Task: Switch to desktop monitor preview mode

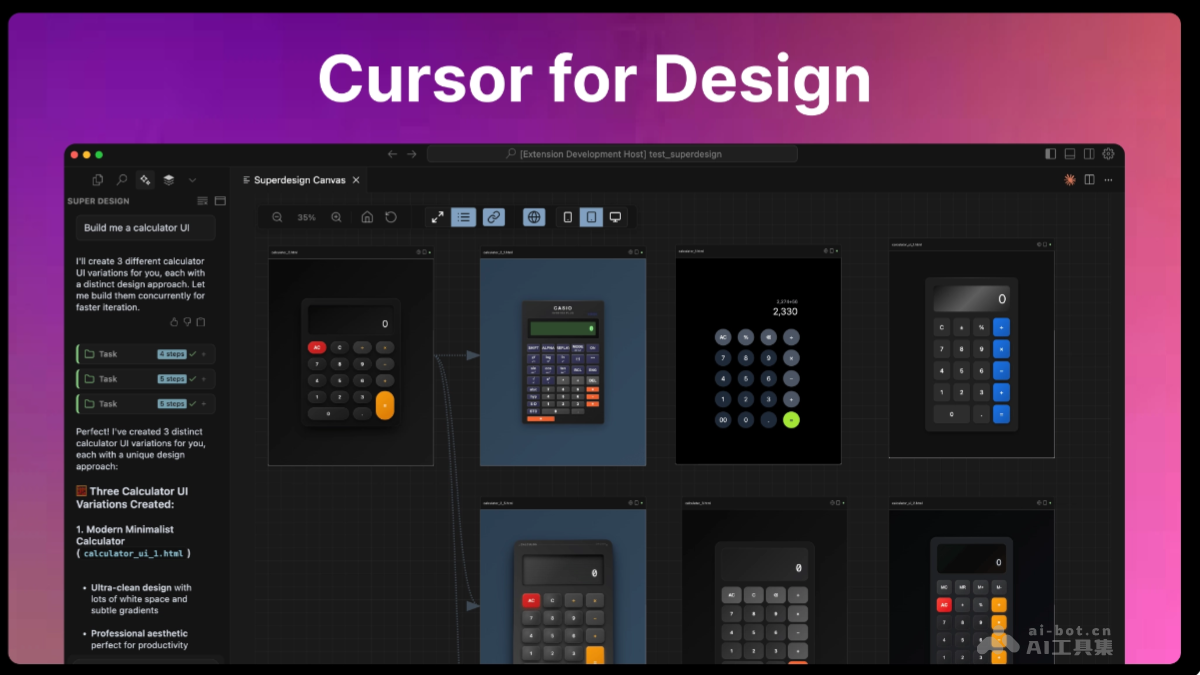Action: (615, 217)
